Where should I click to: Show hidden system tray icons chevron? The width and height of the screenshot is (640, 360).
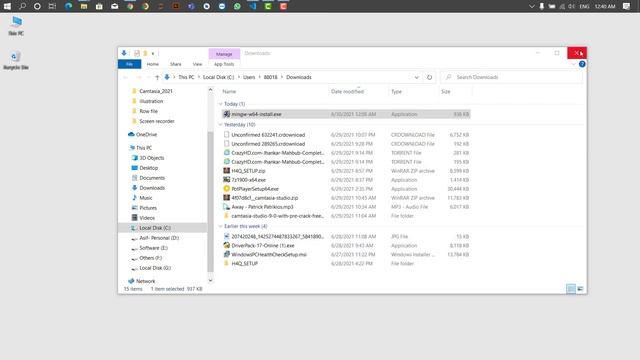coord(531,6)
